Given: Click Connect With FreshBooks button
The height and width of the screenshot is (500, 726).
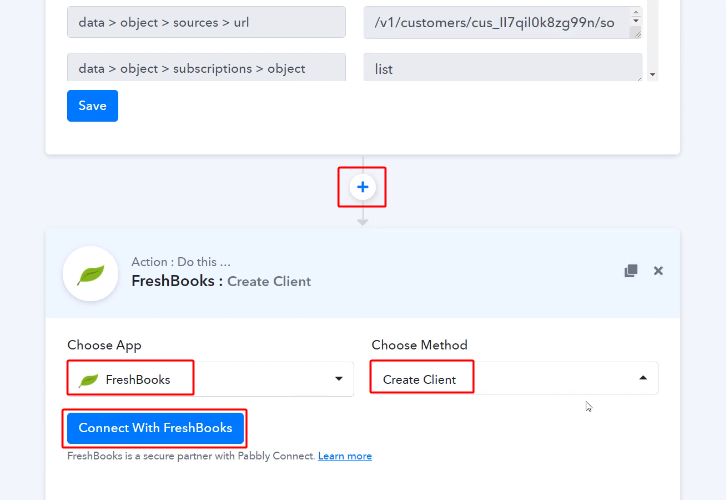Looking at the screenshot, I should point(156,428).
